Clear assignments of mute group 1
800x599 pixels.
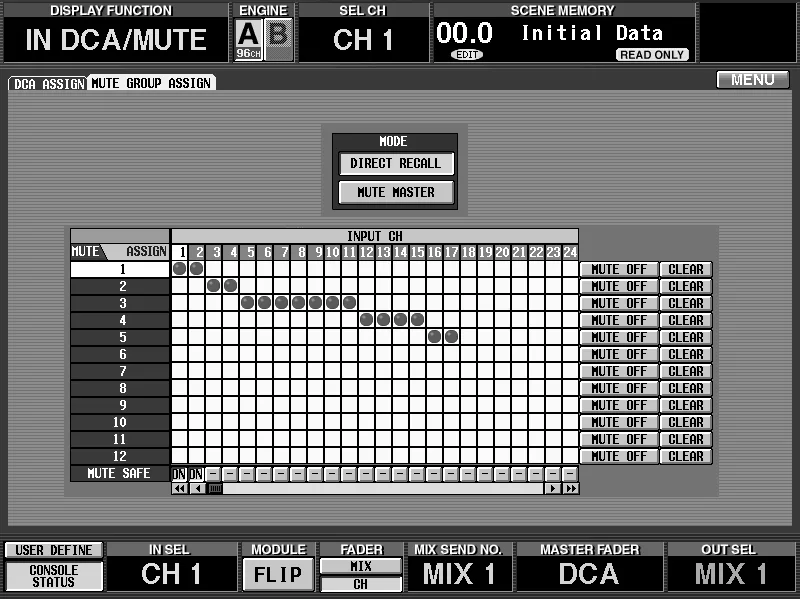(686, 269)
